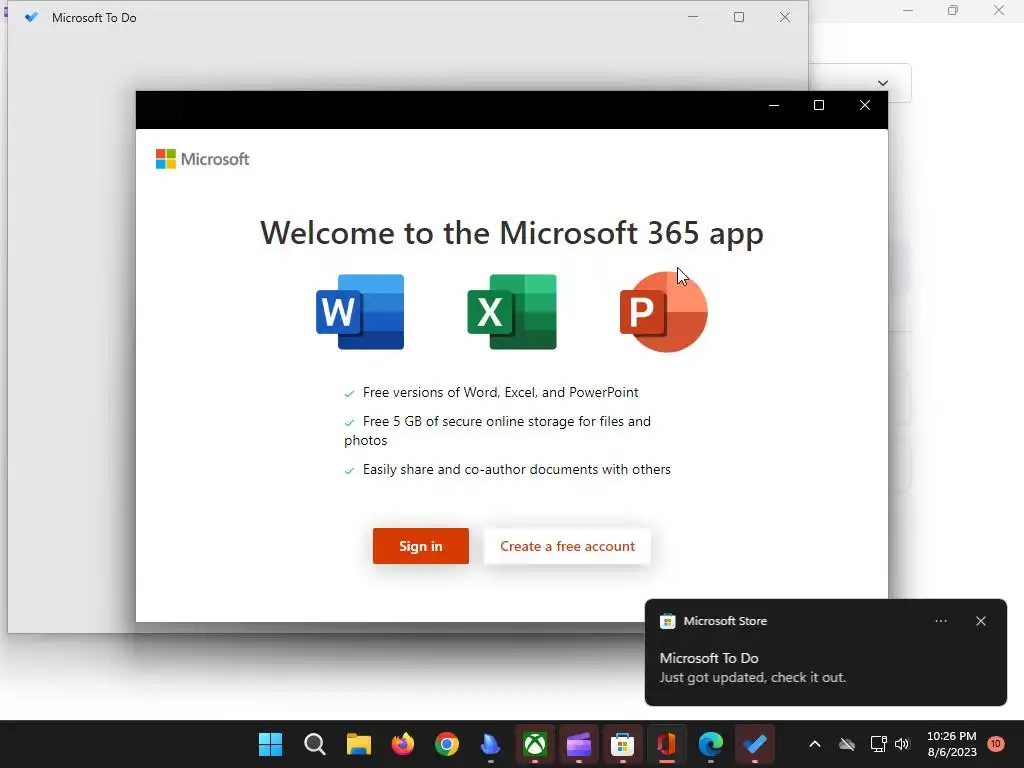This screenshot has height=768, width=1024.
Task: Open notification options ellipsis menu
Action: [x=940, y=621]
